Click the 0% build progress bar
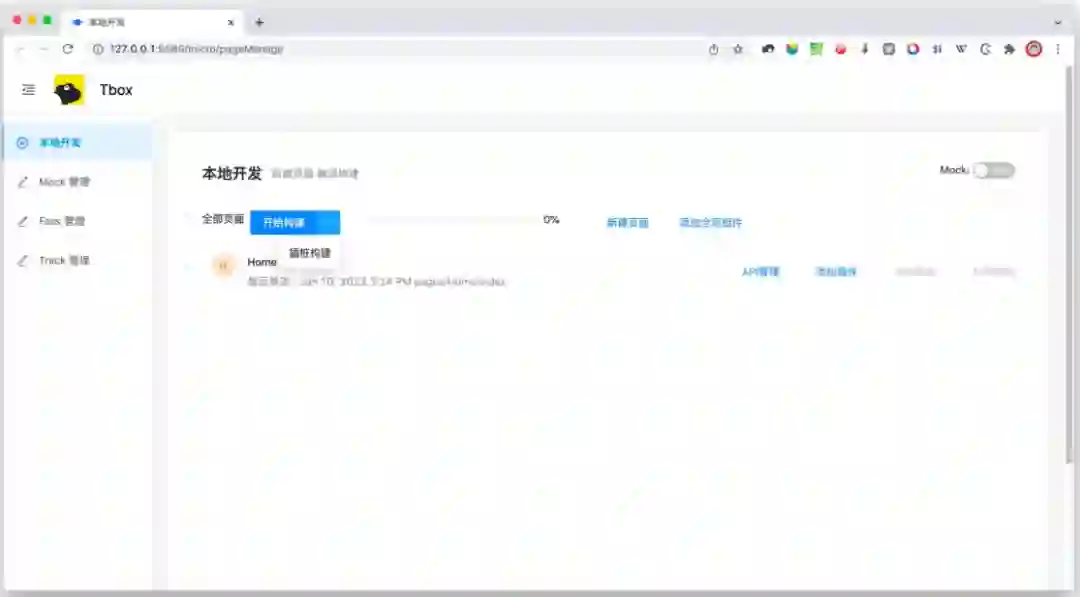 click(x=453, y=220)
